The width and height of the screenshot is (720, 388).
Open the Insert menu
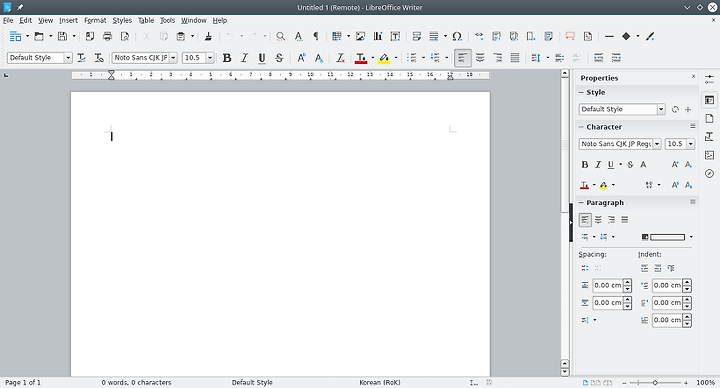68,20
